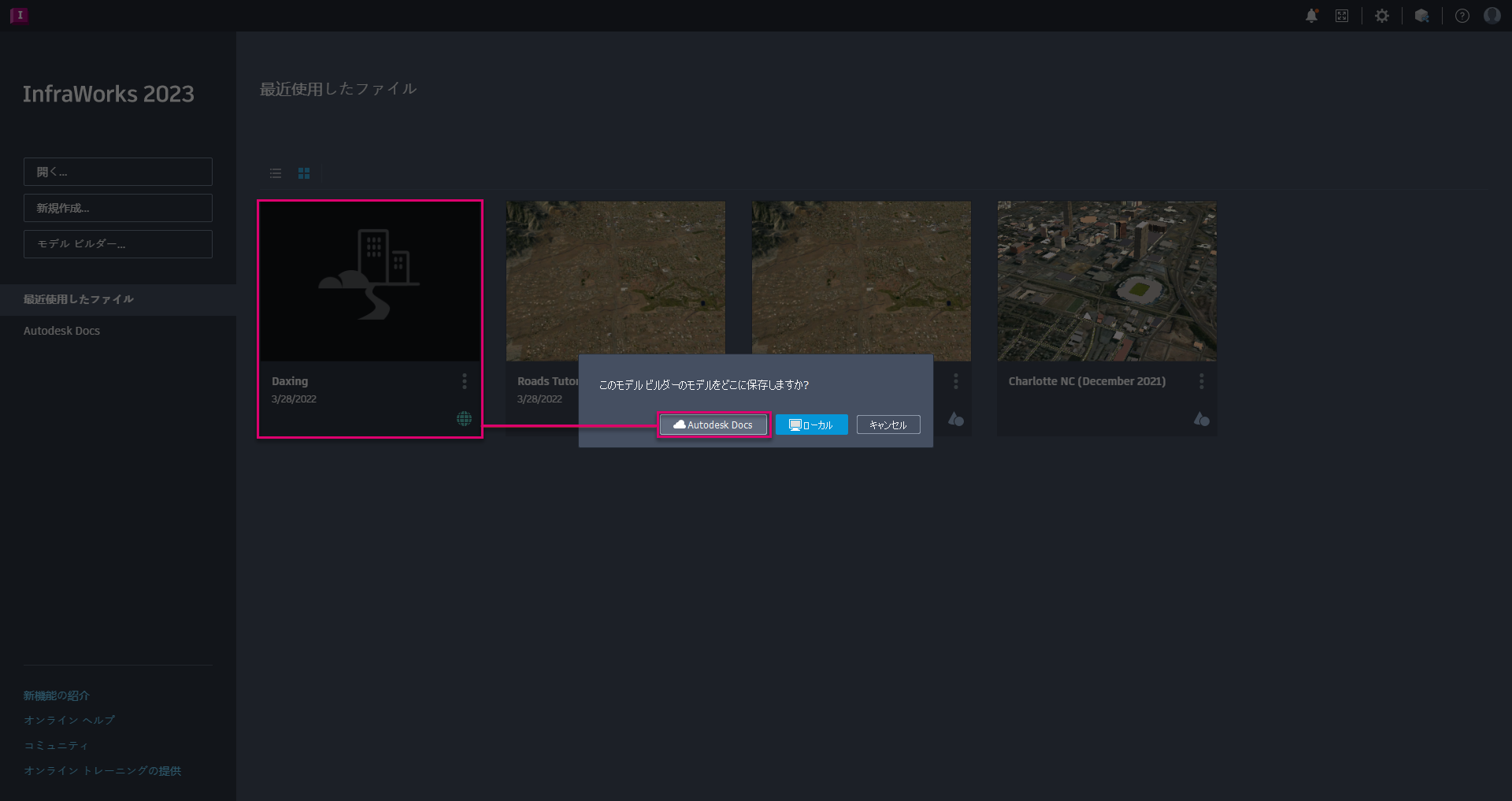Viewport: 1512px width, 801px height.
Task: Open application settings gear icon
Action: [x=1382, y=16]
